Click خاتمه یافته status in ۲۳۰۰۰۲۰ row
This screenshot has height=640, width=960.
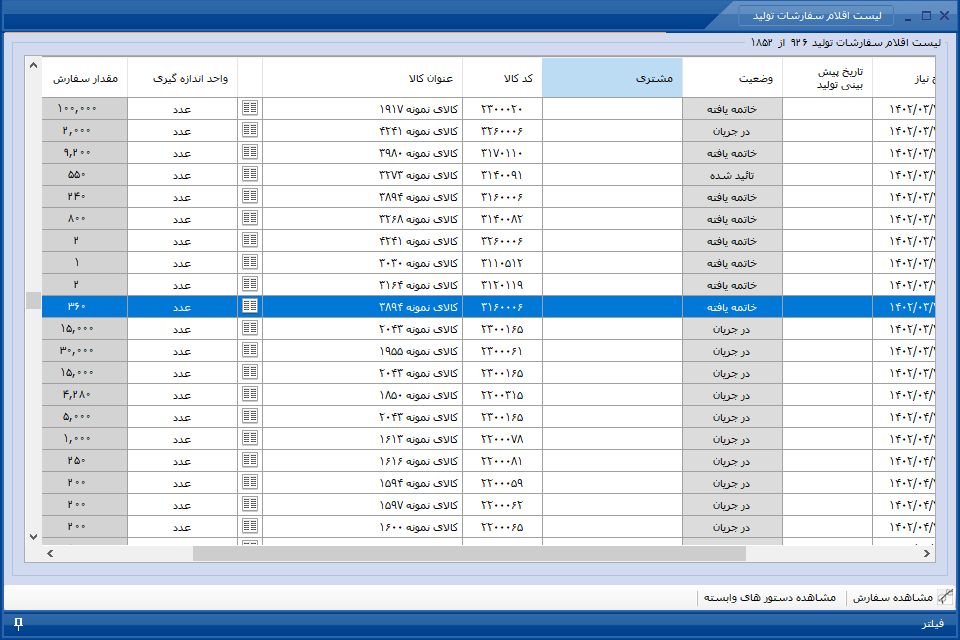pos(732,108)
